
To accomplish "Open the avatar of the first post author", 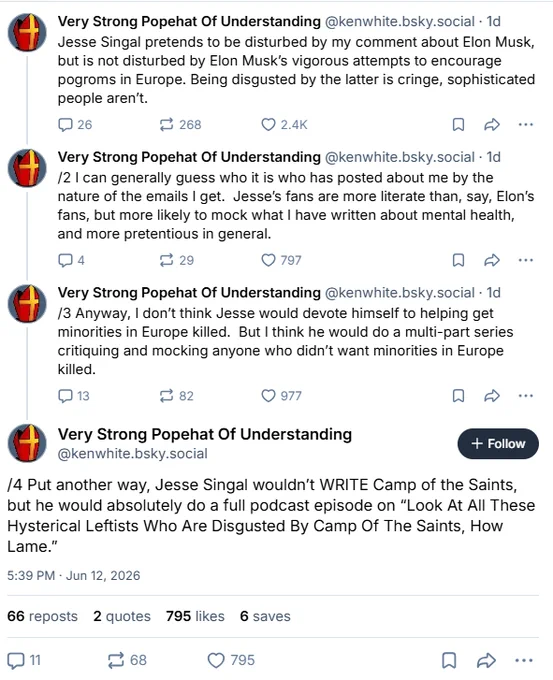I will coord(27,33).
